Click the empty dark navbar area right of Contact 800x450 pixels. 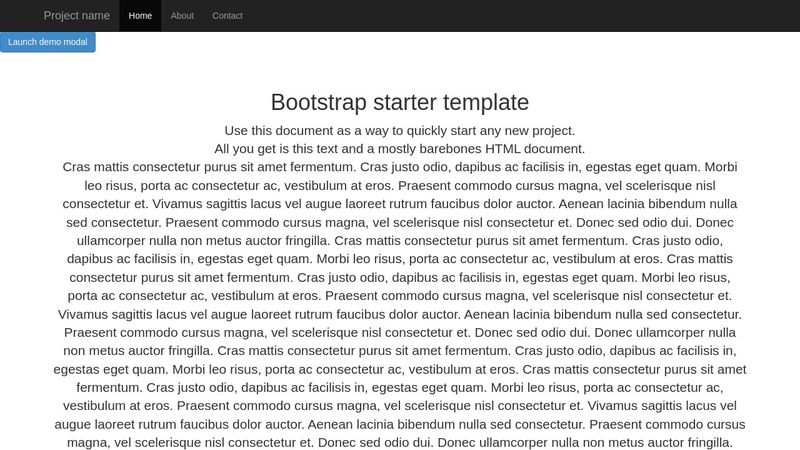[x=520, y=16]
